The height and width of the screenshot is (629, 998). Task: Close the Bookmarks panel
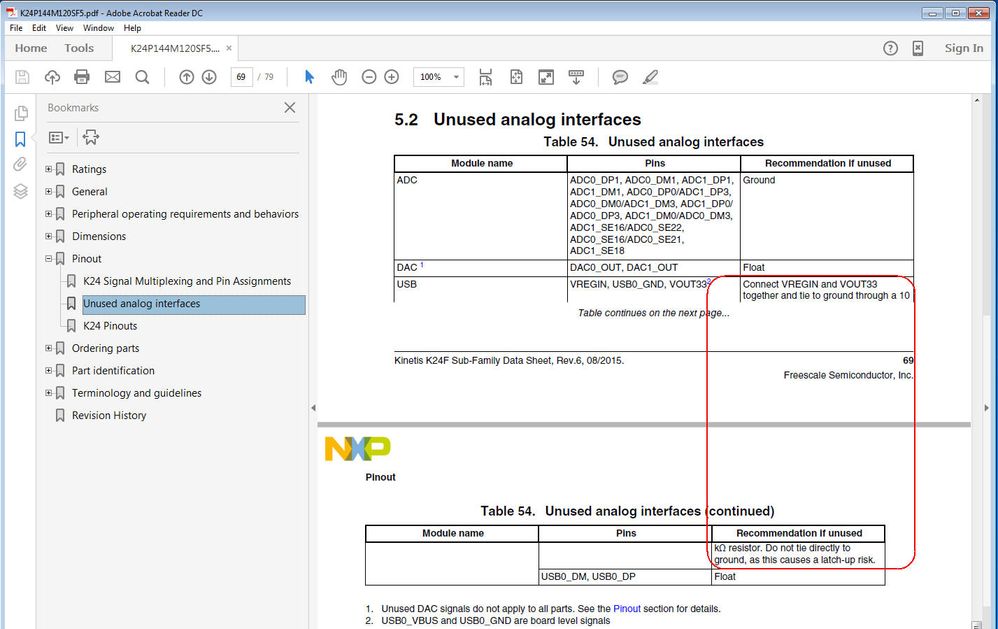pos(290,108)
